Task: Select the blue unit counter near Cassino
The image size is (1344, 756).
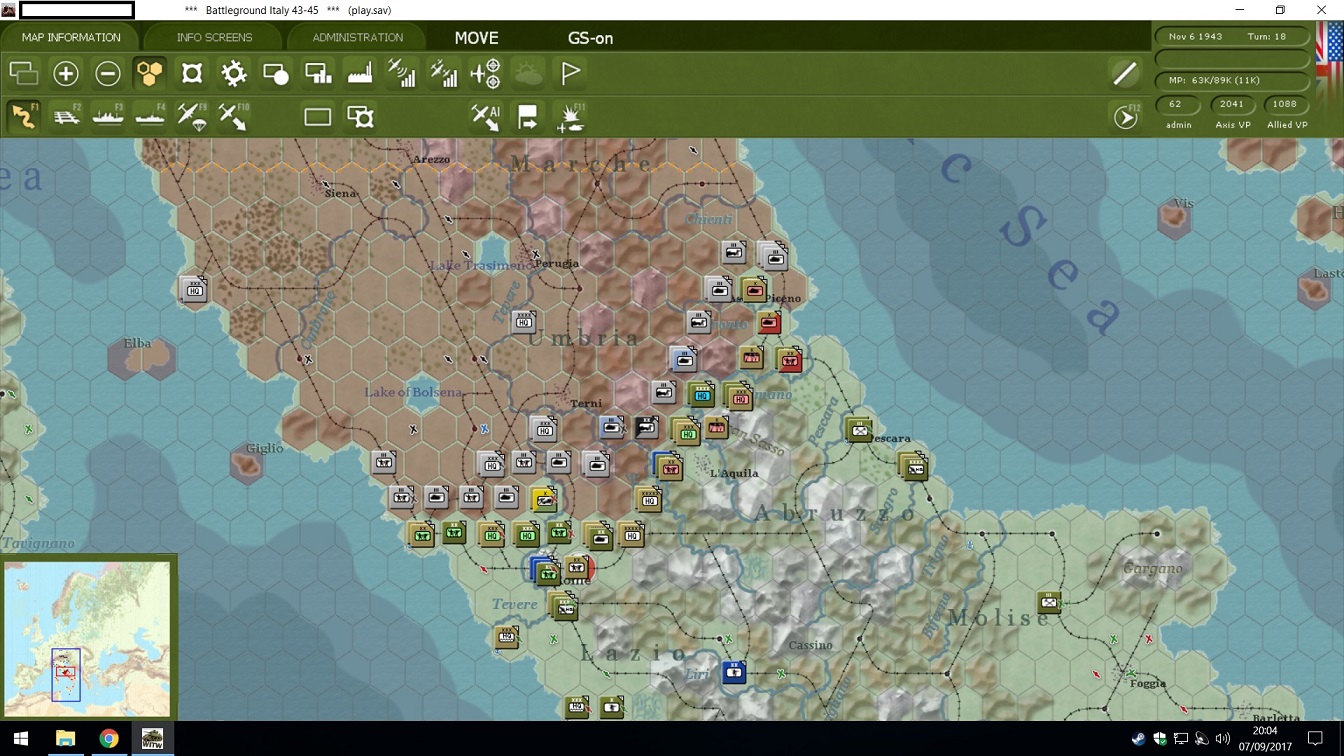Action: click(734, 672)
